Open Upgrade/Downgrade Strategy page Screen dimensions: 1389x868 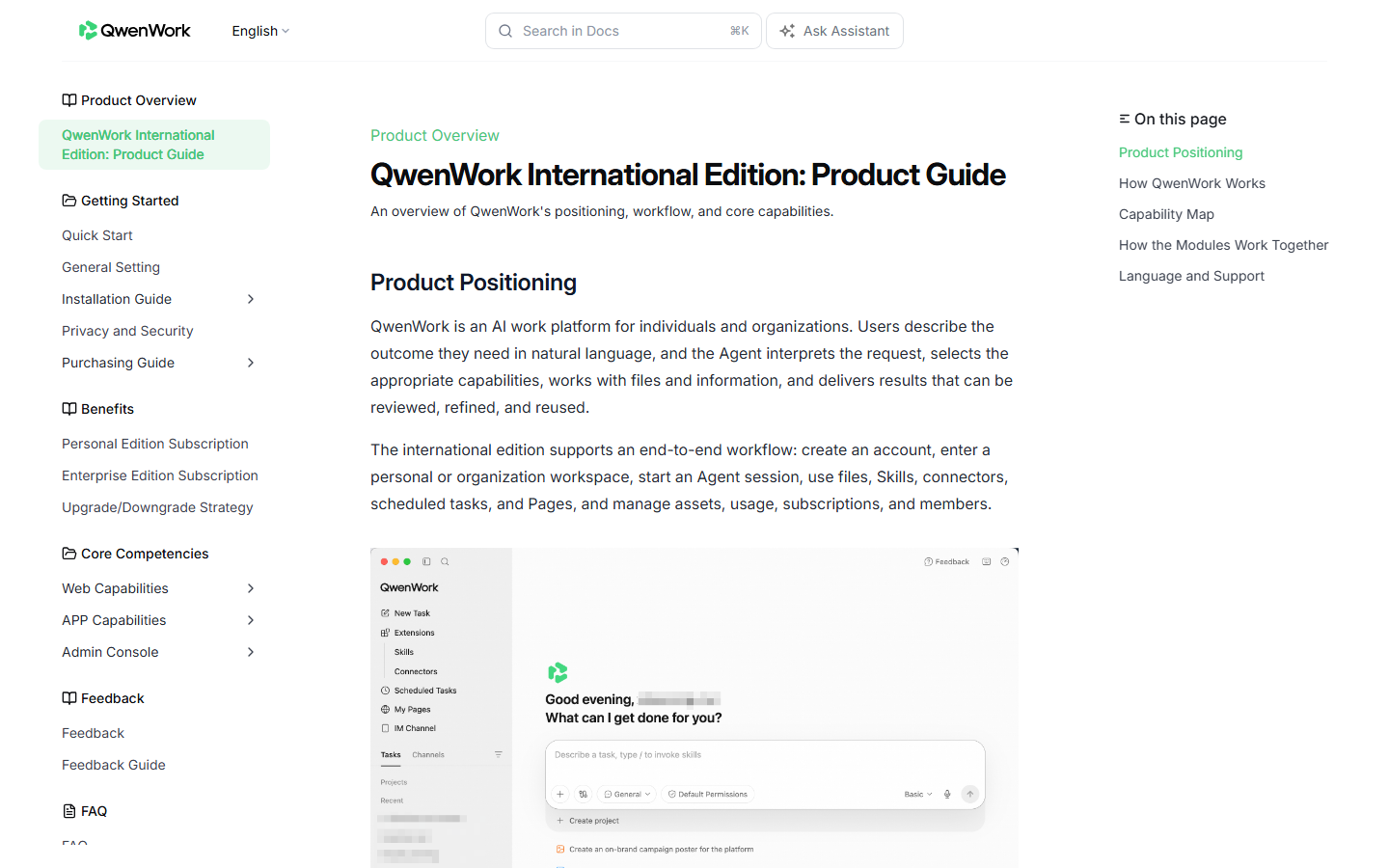[157, 507]
